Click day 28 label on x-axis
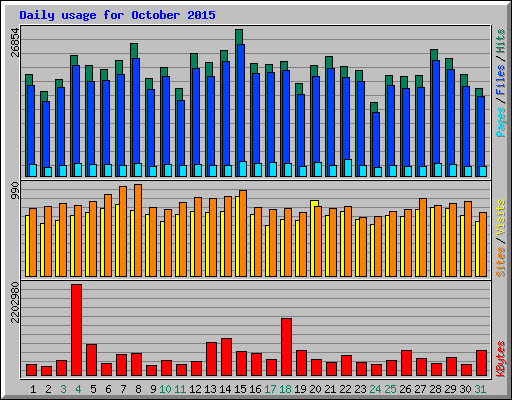The height and width of the screenshot is (400, 512). point(435,389)
